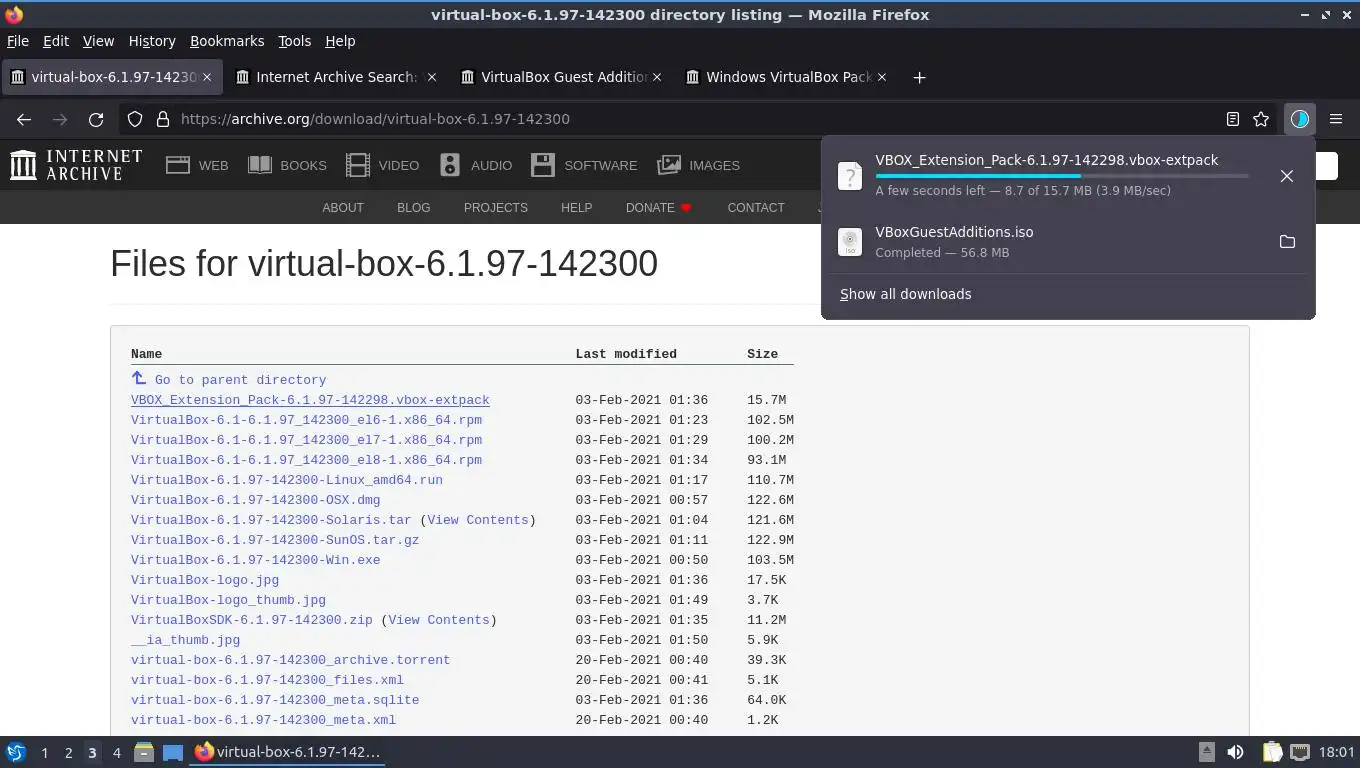
Task: Open the VIDEO section icon
Action: point(357,165)
